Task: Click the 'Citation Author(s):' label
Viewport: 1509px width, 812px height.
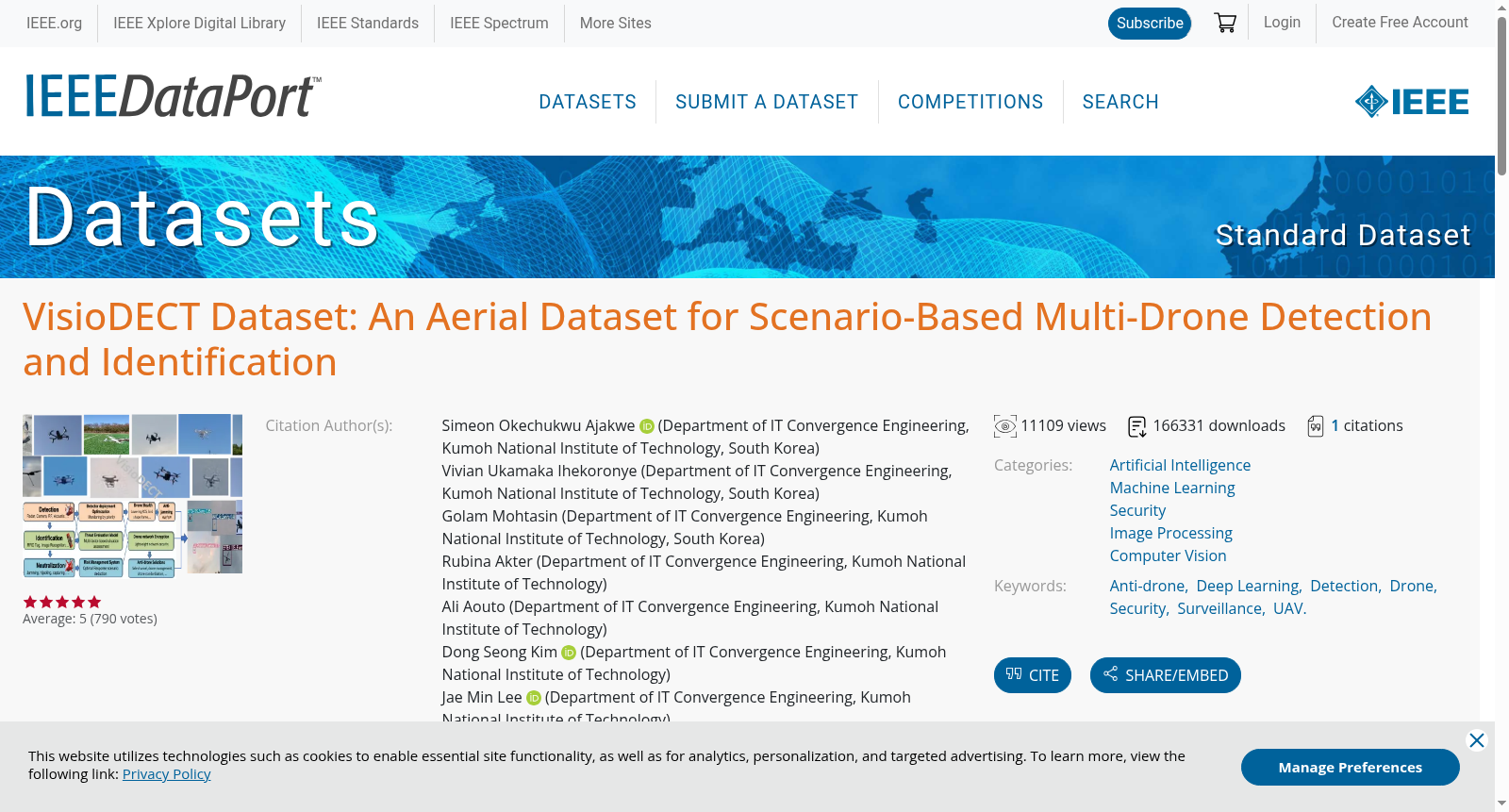Action: pos(329,426)
